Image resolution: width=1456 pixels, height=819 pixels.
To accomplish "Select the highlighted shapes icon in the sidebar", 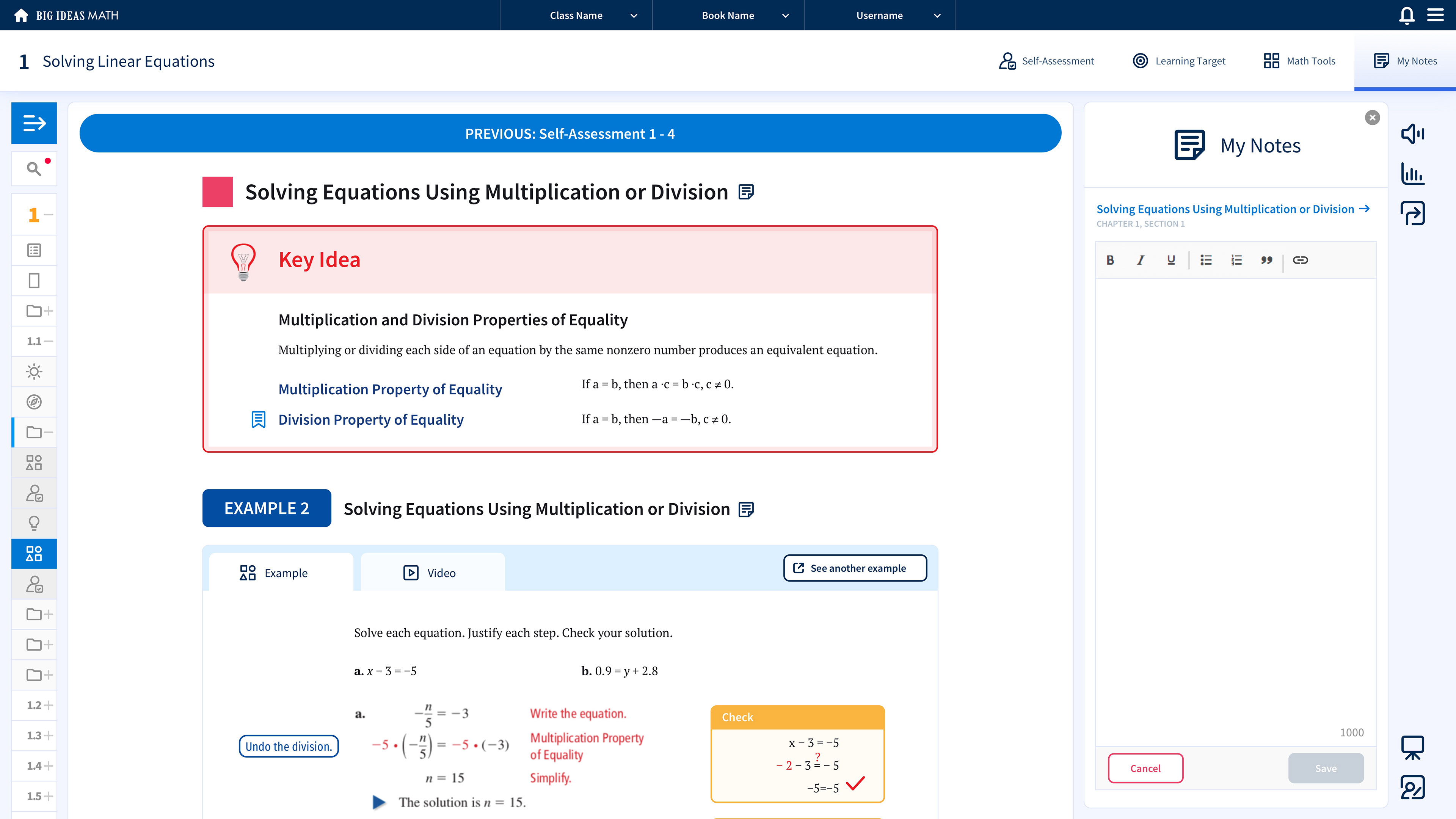I will [x=34, y=553].
